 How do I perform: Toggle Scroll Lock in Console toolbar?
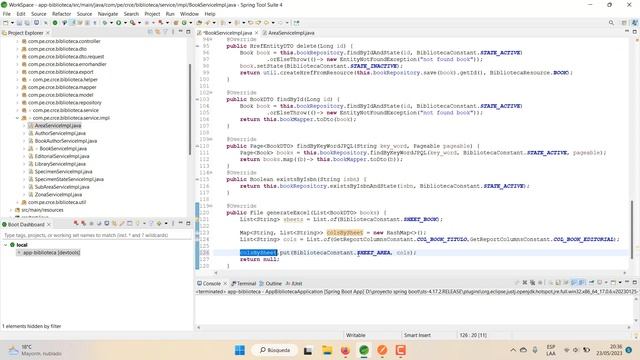click(x=558, y=282)
